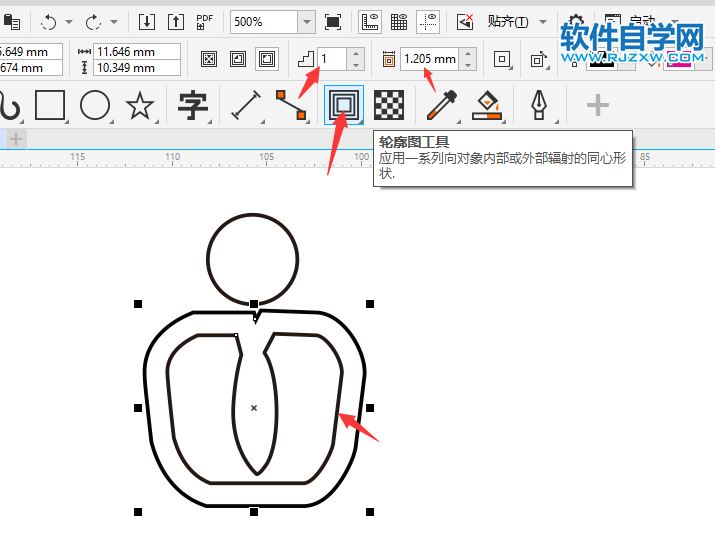The height and width of the screenshot is (554, 715).
Task: Click the top-left selection handle
Action: 138,304
